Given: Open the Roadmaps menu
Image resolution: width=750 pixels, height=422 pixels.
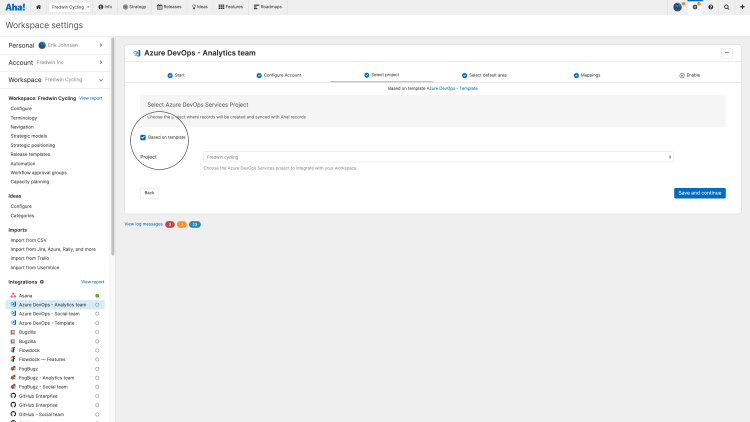Looking at the screenshot, I should click(268, 7).
